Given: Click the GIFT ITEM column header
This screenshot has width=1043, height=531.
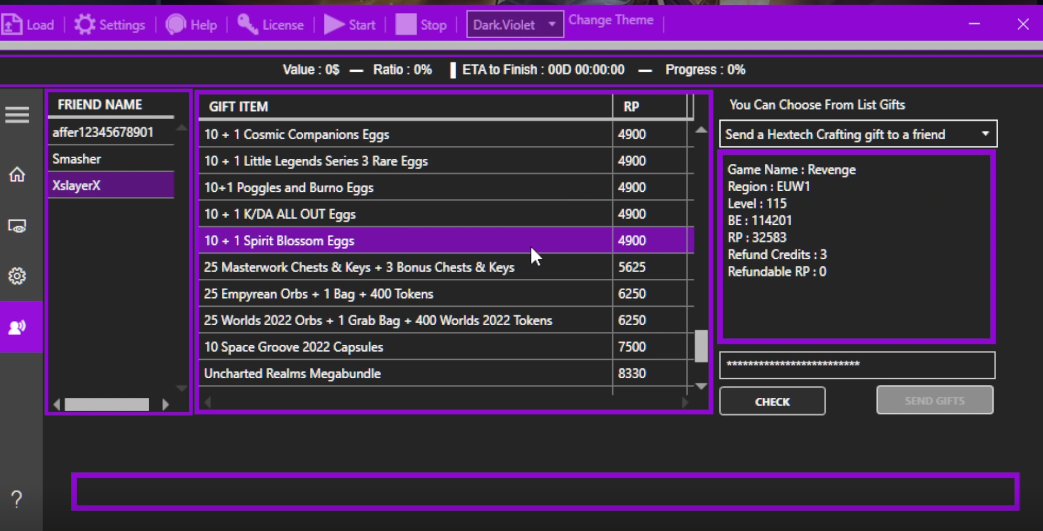Looking at the screenshot, I should (238, 106).
